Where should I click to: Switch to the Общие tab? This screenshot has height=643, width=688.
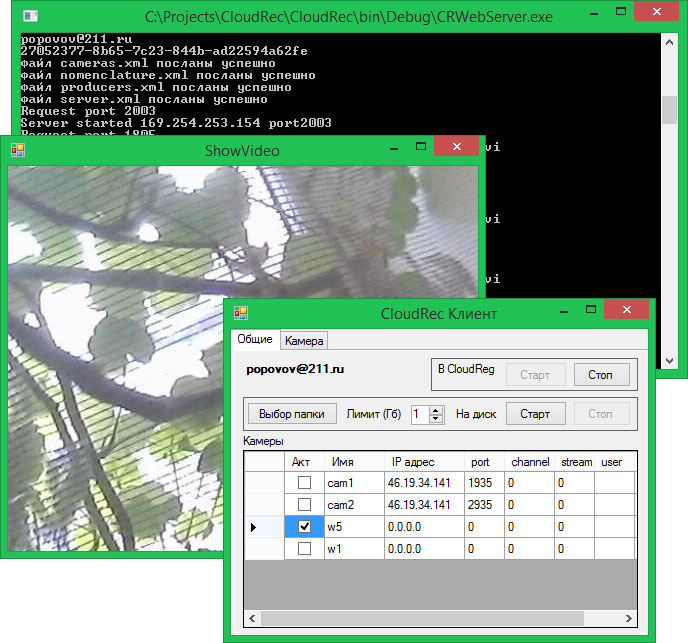coord(255,340)
